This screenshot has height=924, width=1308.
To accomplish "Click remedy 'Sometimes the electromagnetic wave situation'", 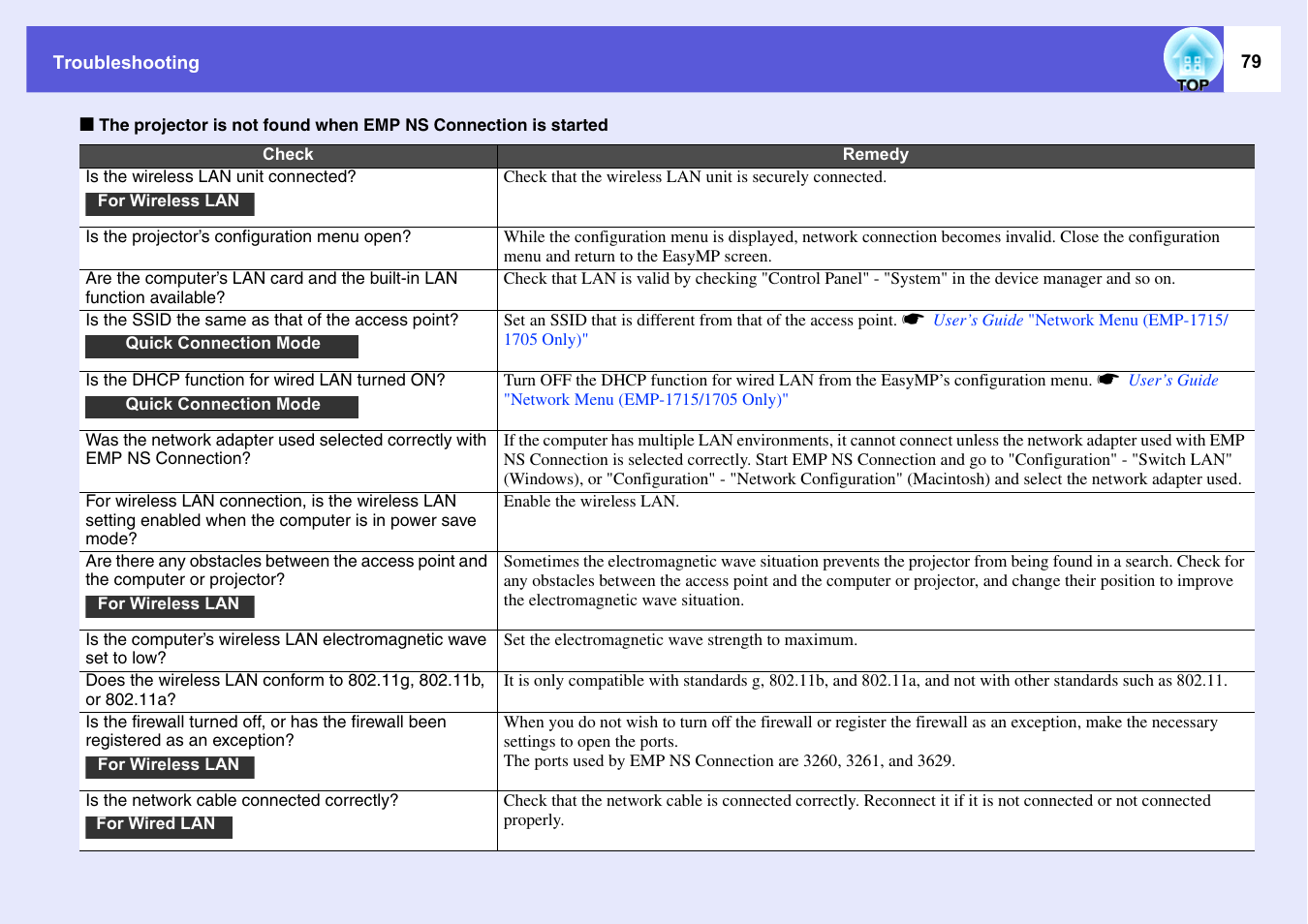I will pos(874,581).
